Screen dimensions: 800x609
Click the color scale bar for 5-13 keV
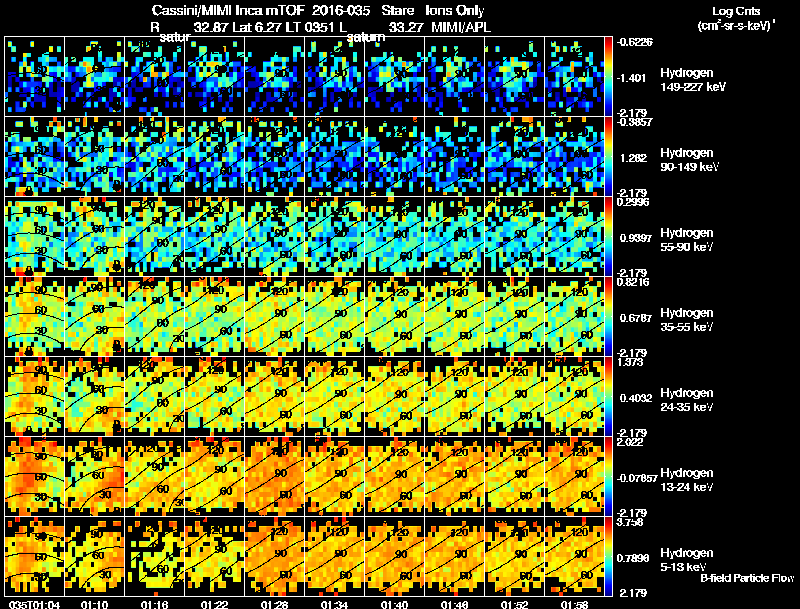[x=608, y=557]
